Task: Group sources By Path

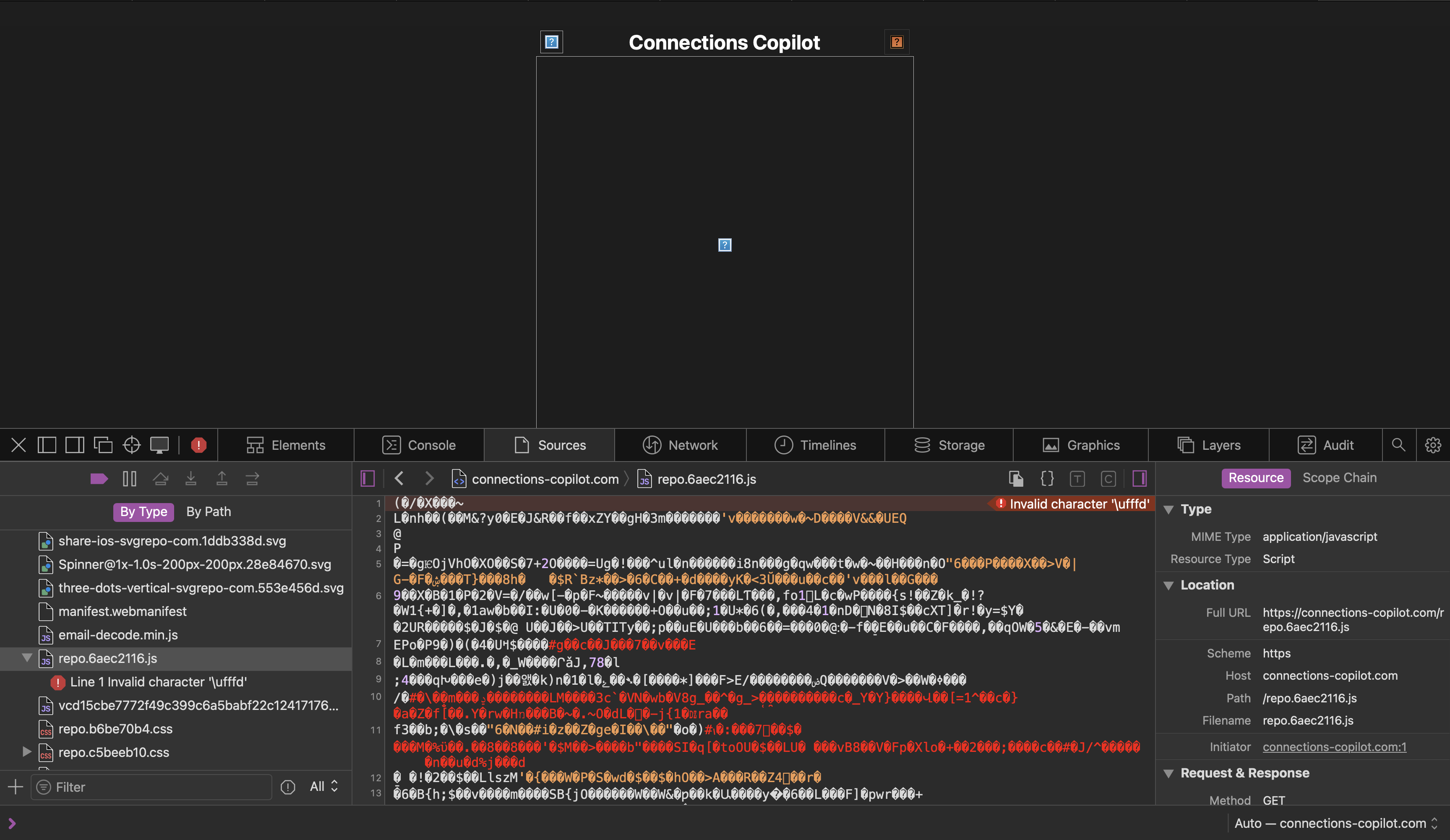Action: click(x=208, y=511)
